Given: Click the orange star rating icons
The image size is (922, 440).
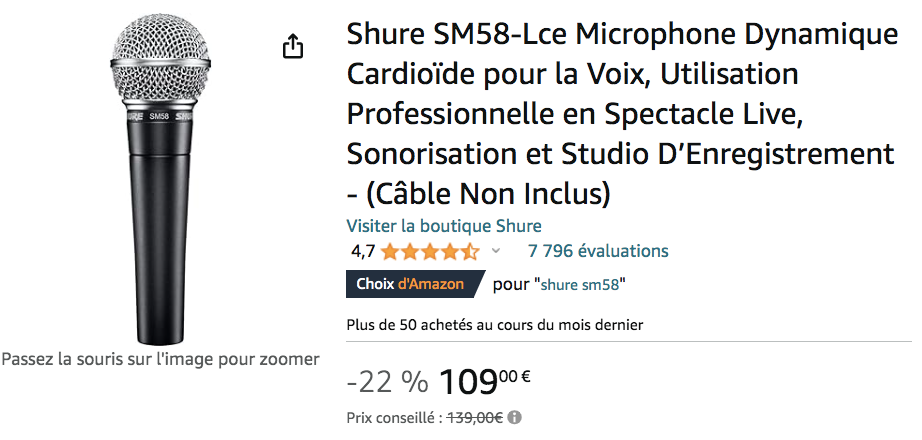Looking at the screenshot, I should (430, 252).
